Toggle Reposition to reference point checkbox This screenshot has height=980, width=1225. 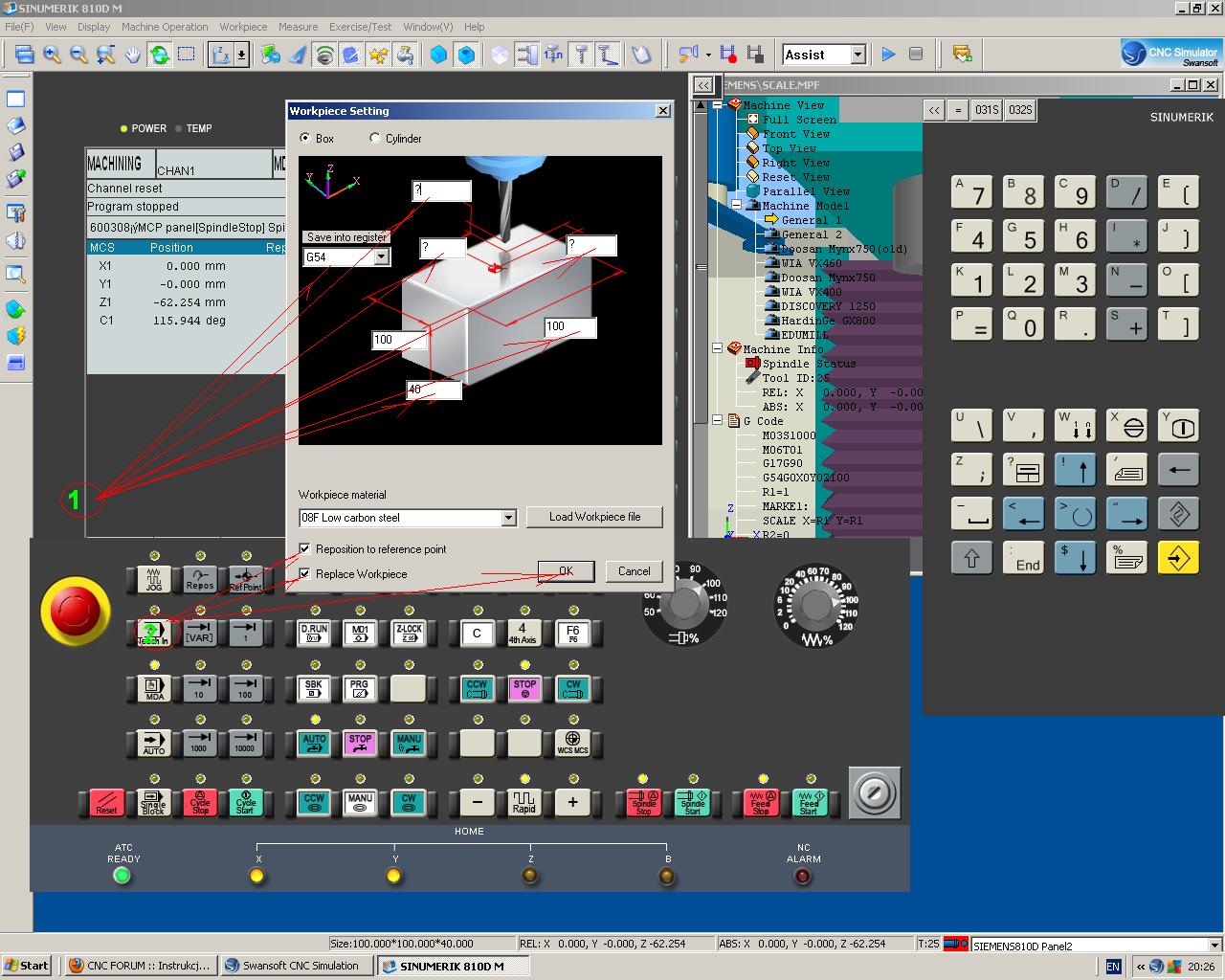coord(304,548)
